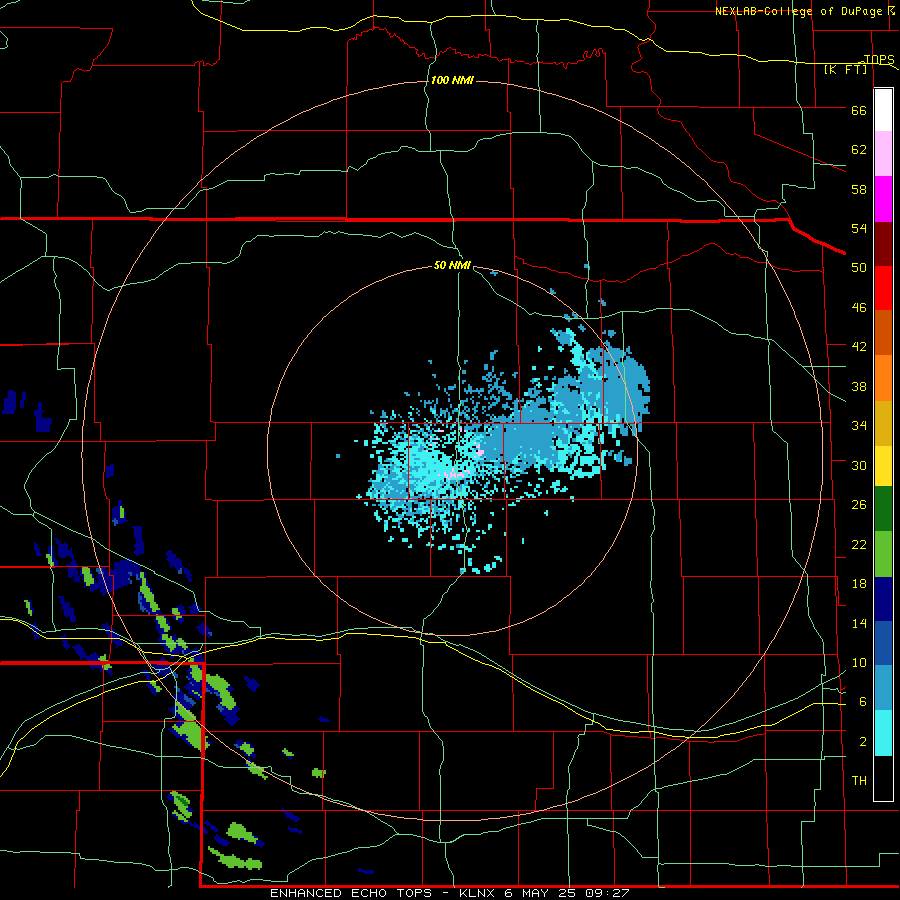Image resolution: width=900 pixels, height=900 pixels.
Task: Click the light orange legend swatch
Action: pyautogui.click(x=883, y=378)
